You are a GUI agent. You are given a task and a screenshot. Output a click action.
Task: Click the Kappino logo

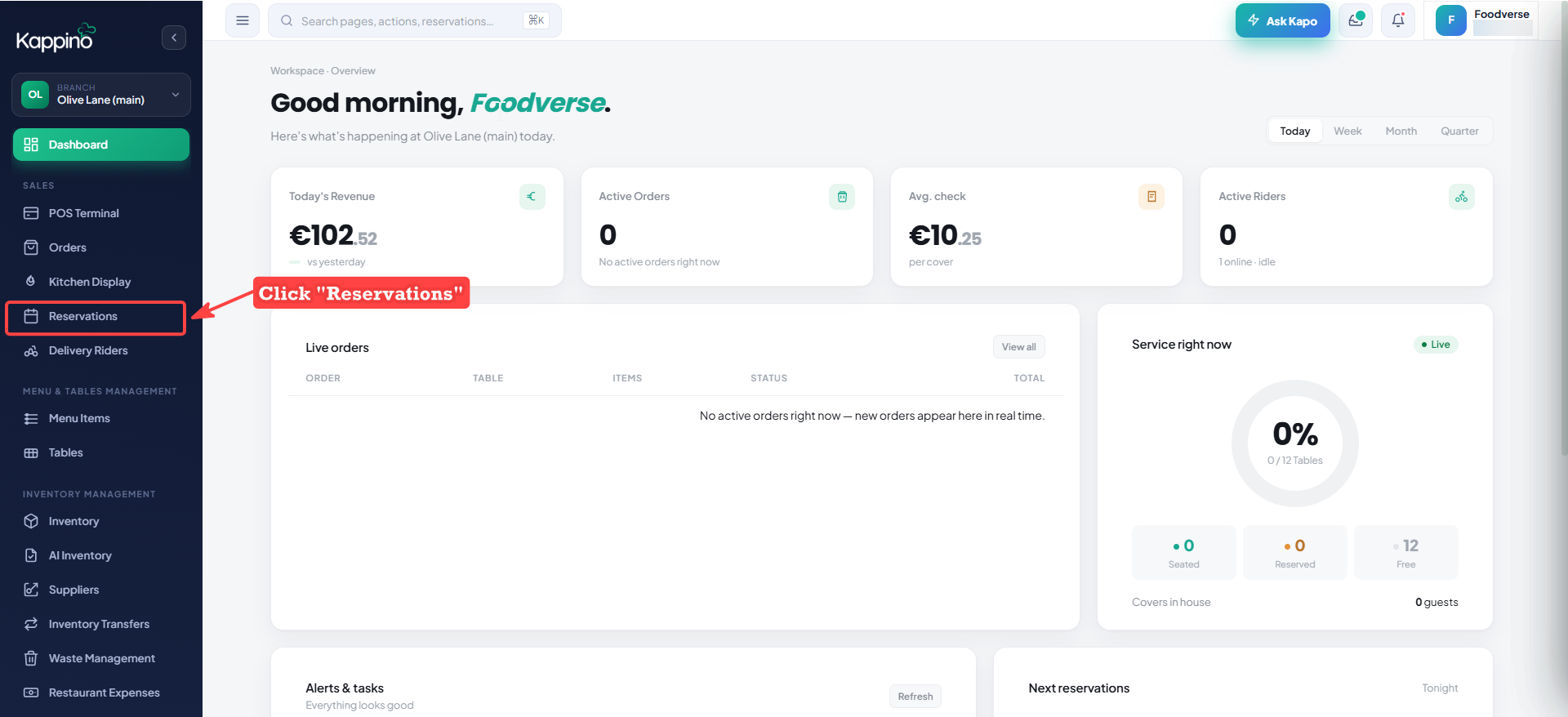[56, 38]
